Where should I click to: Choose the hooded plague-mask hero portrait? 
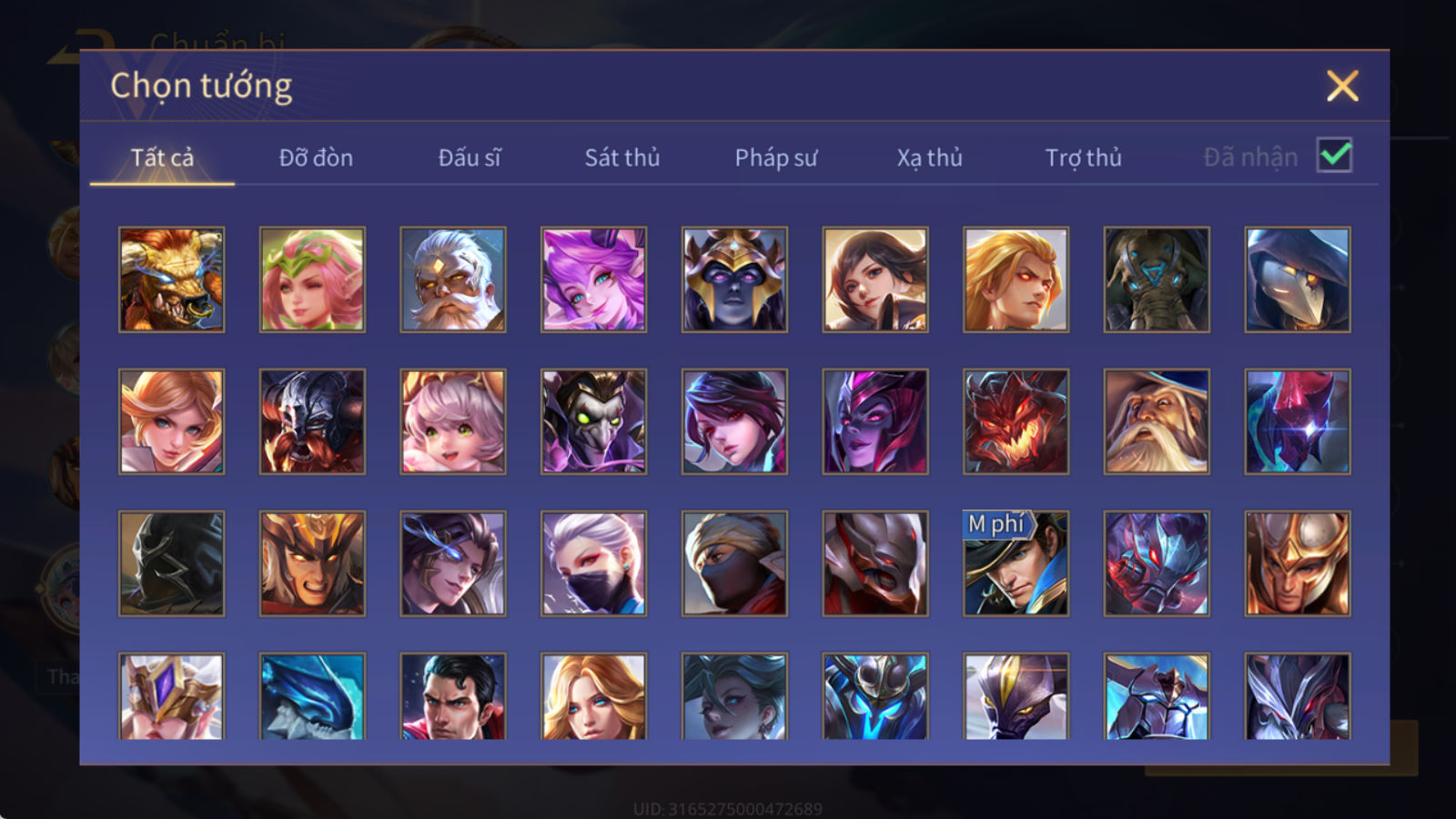(x=1298, y=279)
